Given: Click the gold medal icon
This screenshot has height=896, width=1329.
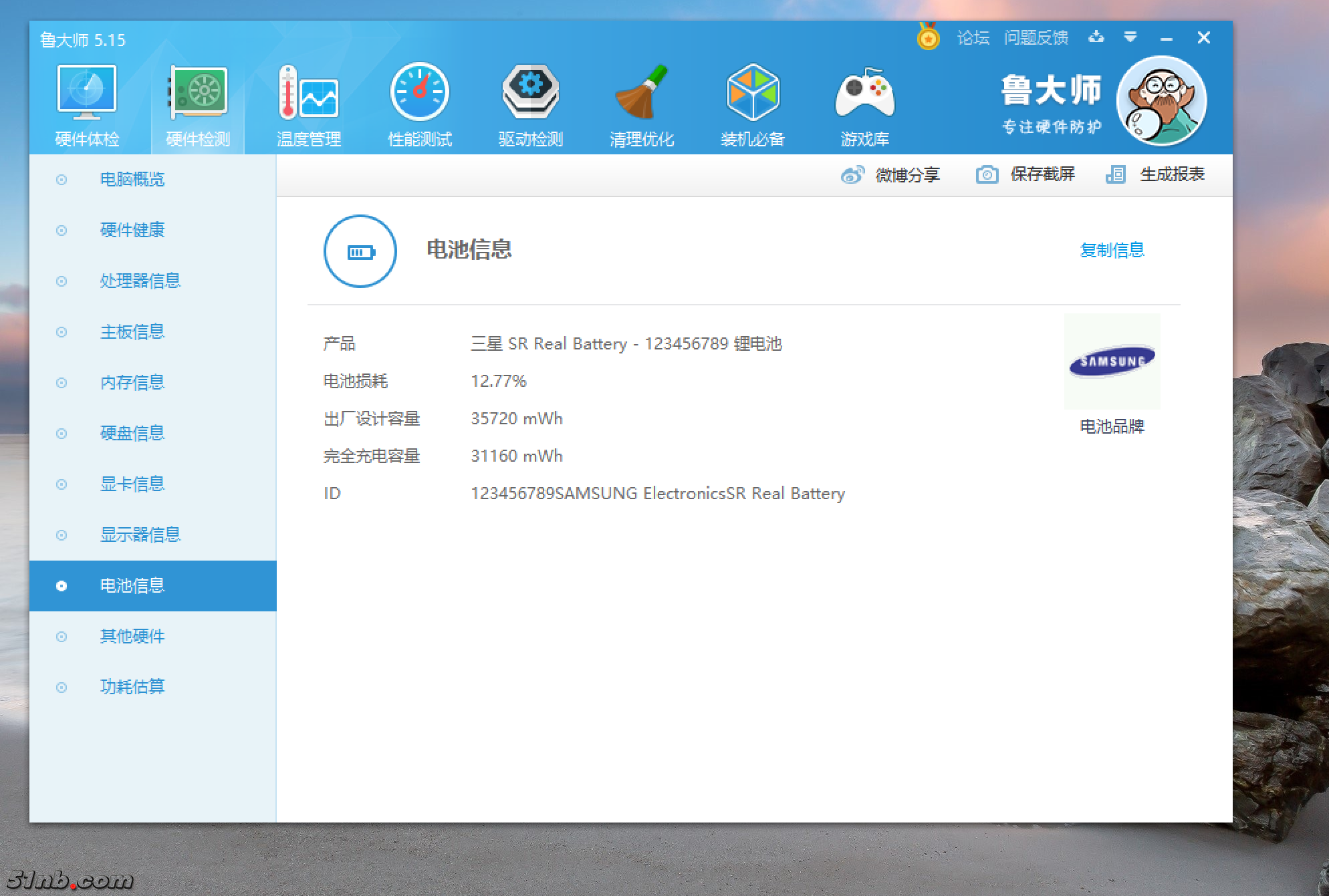Looking at the screenshot, I should [928, 37].
